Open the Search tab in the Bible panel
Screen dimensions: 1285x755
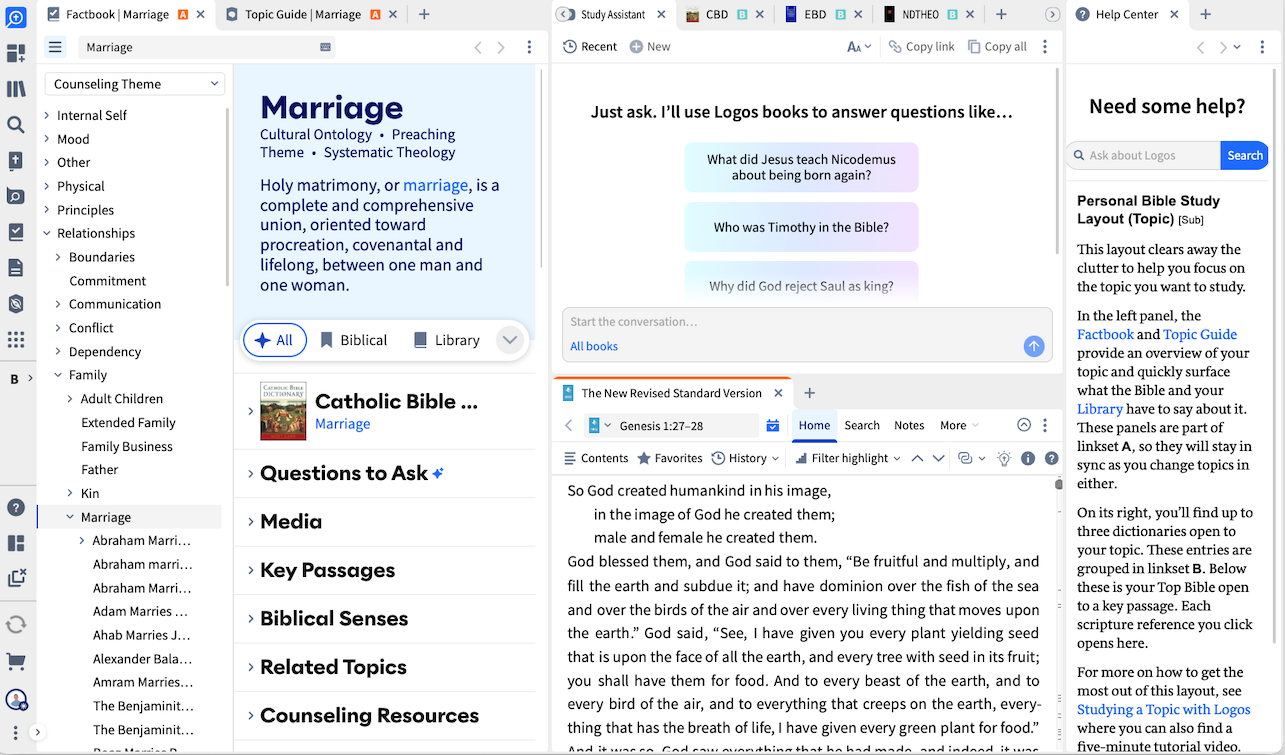click(x=862, y=425)
